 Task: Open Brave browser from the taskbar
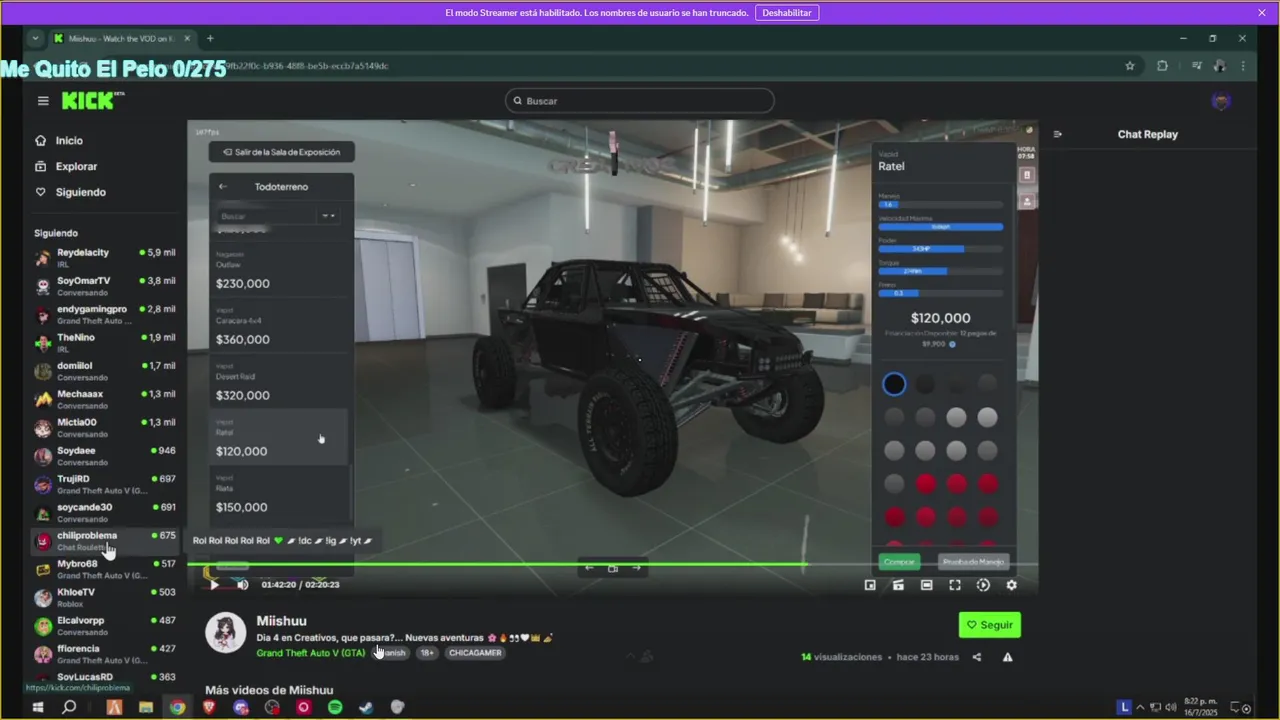pos(209,707)
